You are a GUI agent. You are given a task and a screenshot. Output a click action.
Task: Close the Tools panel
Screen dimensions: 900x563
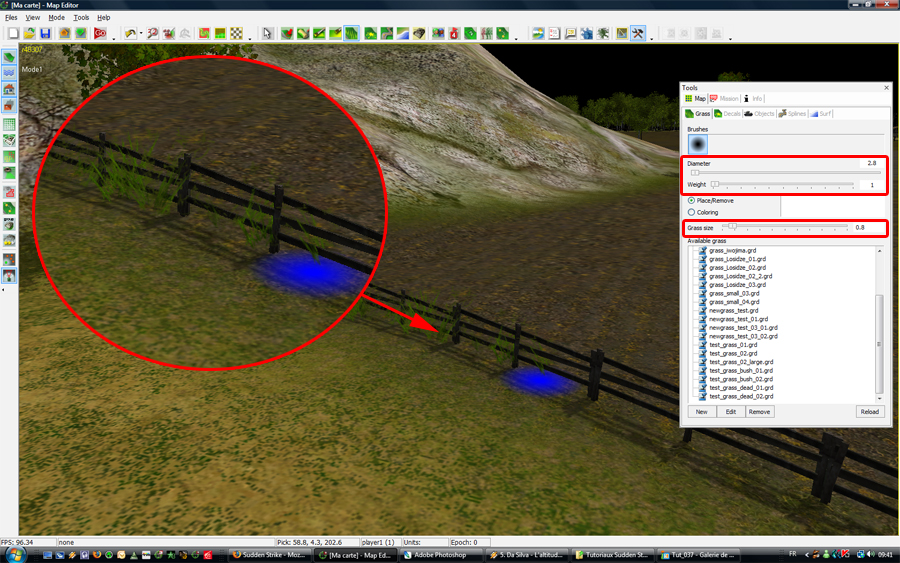(886, 88)
